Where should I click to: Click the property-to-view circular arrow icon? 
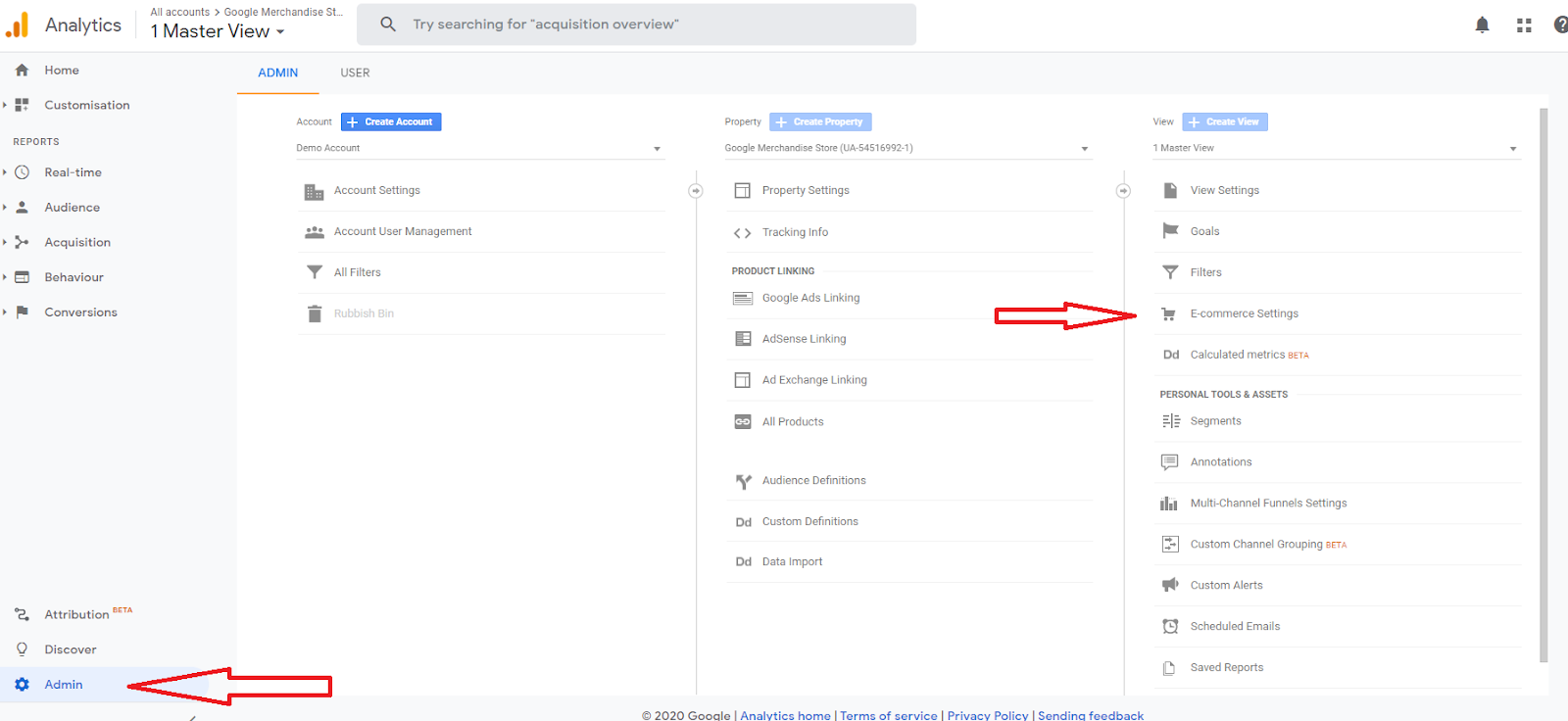[1123, 191]
